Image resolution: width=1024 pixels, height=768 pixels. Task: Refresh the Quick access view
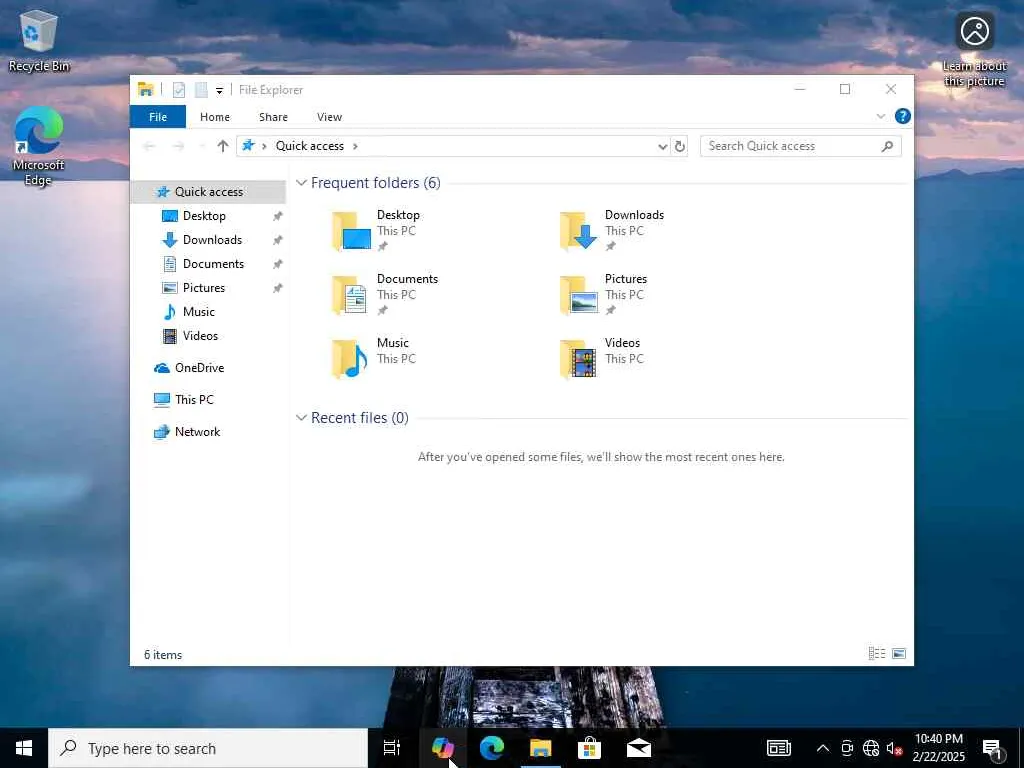(680, 146)
